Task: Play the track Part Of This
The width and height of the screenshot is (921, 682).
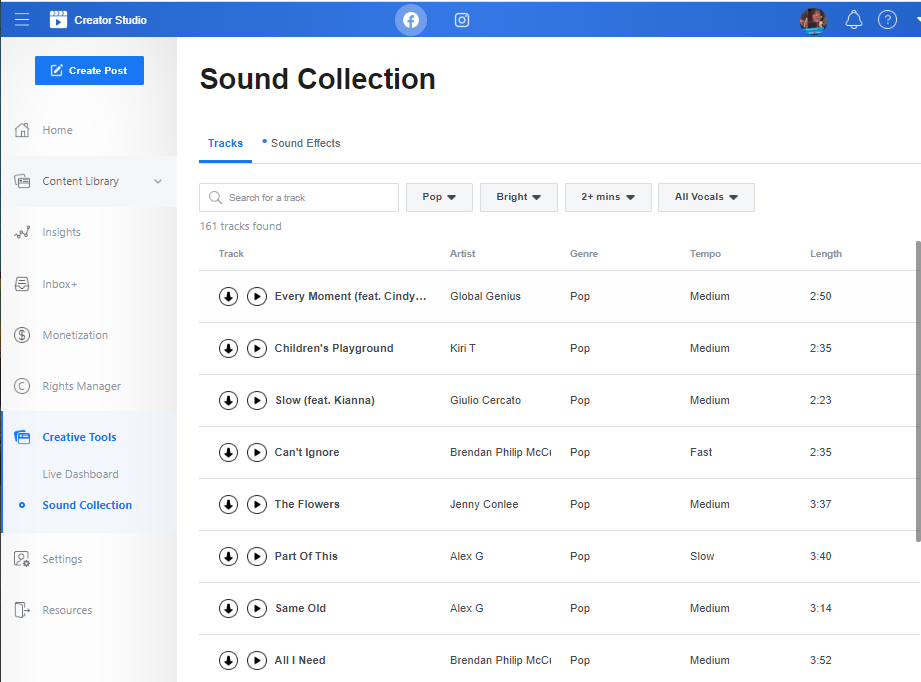Action: pyautogui.click(x=257, y=556)
